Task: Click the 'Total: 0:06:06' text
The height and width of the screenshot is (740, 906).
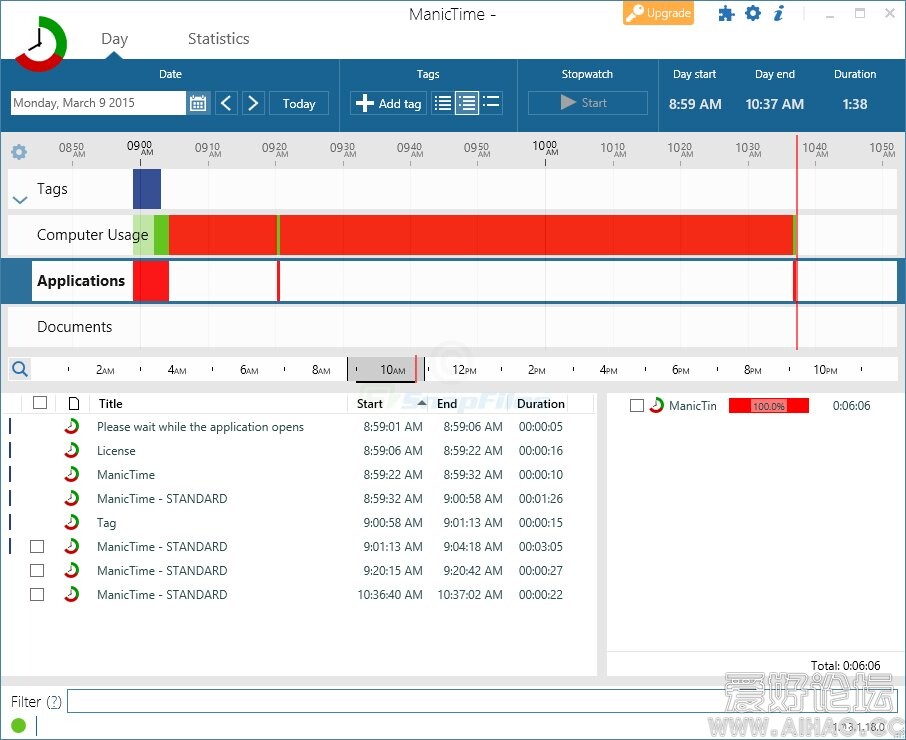Action: point(845,665)
